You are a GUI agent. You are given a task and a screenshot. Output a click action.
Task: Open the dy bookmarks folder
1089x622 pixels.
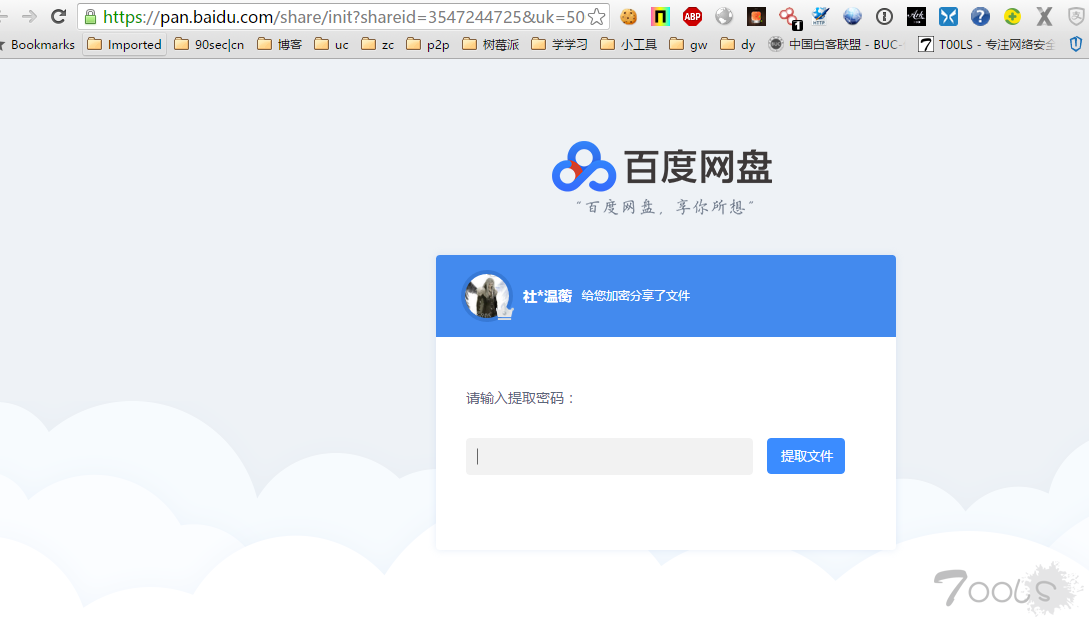pos(738,44)
